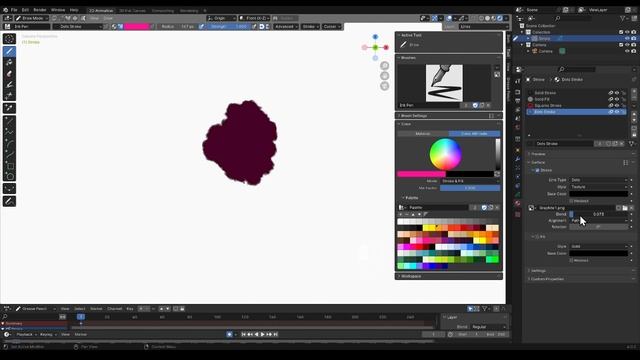Open the Stroke popover in the header
The image size is (640, 360).
[310, 27]
